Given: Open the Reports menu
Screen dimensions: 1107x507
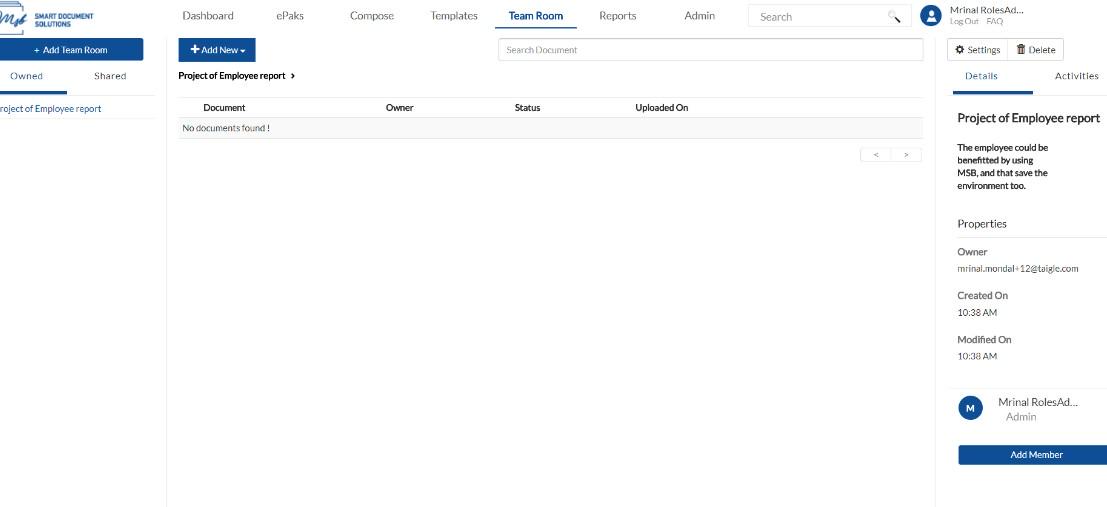Looking at the screenshot, I should click(x=618, y=16).
